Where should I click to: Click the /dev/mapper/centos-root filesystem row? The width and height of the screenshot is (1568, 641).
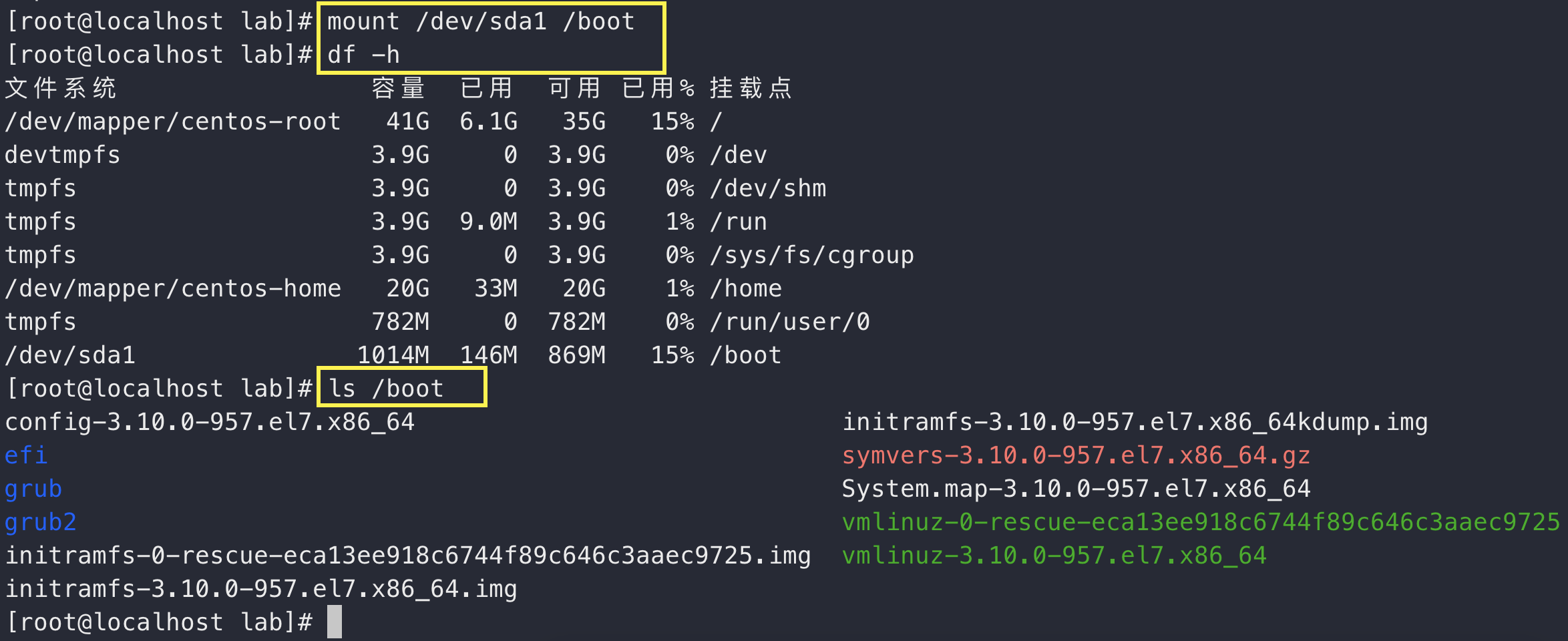[364, 122]
